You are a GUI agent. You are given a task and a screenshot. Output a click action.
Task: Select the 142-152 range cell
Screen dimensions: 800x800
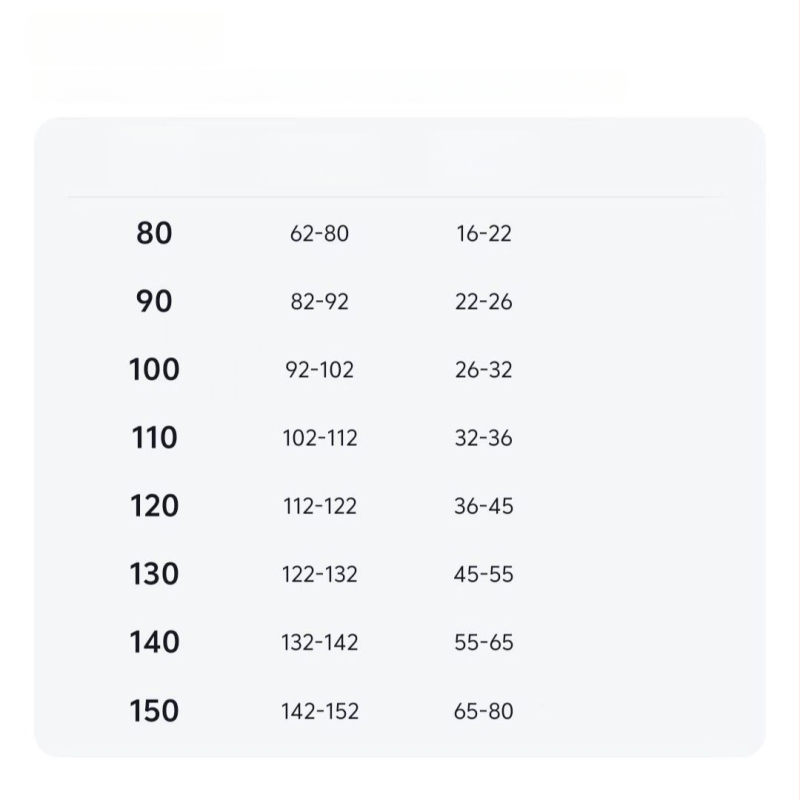pos(319,711)
